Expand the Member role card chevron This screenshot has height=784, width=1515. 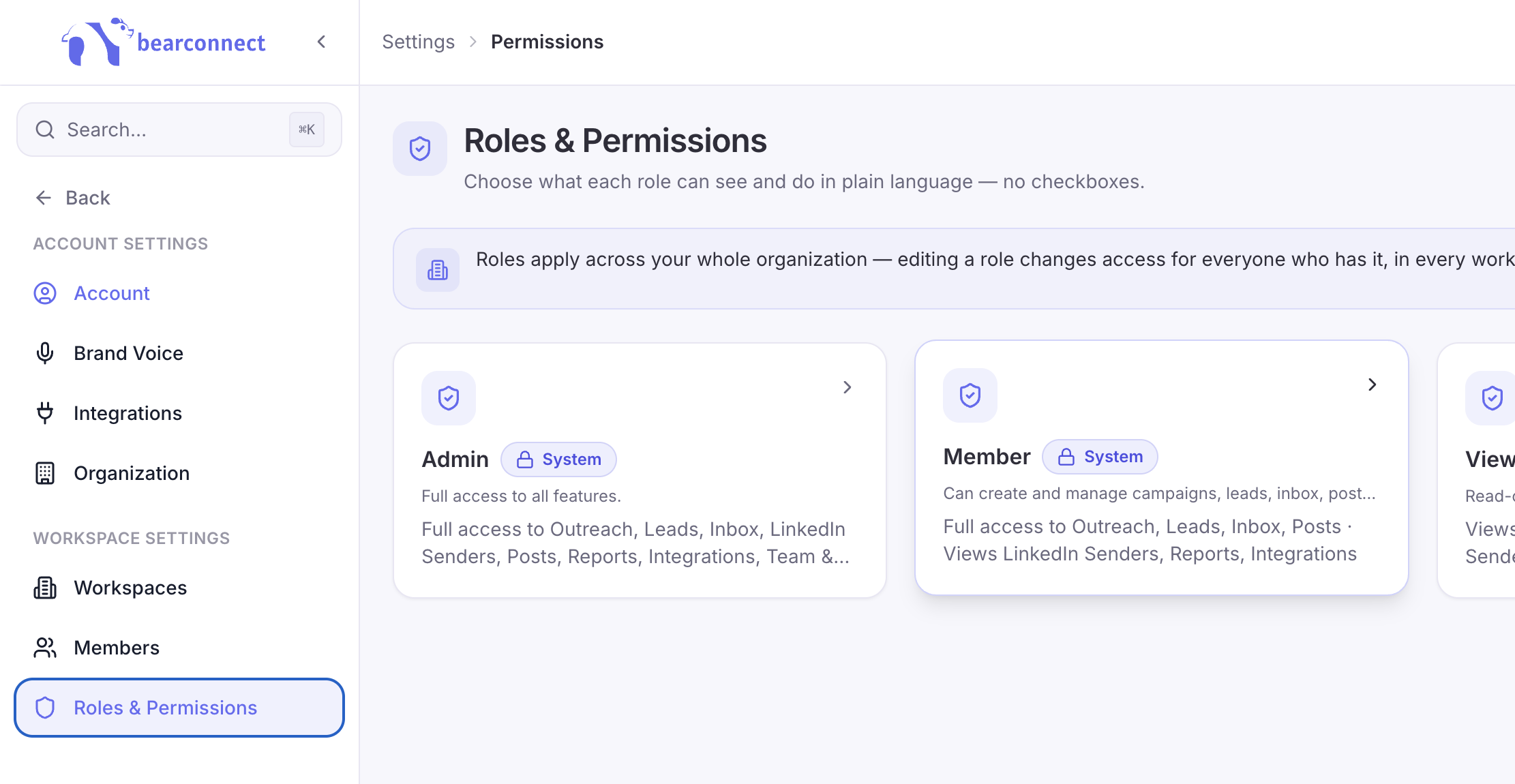pyautogui.click(x=1372, y=385)
